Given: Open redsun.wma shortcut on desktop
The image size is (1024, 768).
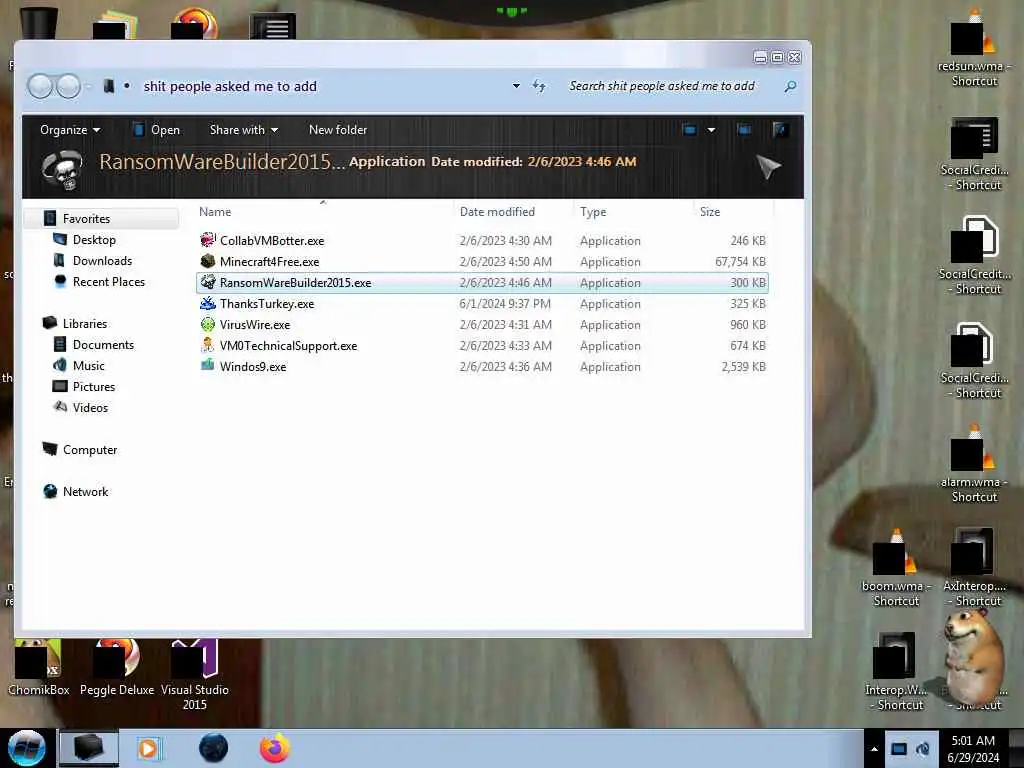Looking at the screenshot, I should pyautogui.click(x=974, y=50).
